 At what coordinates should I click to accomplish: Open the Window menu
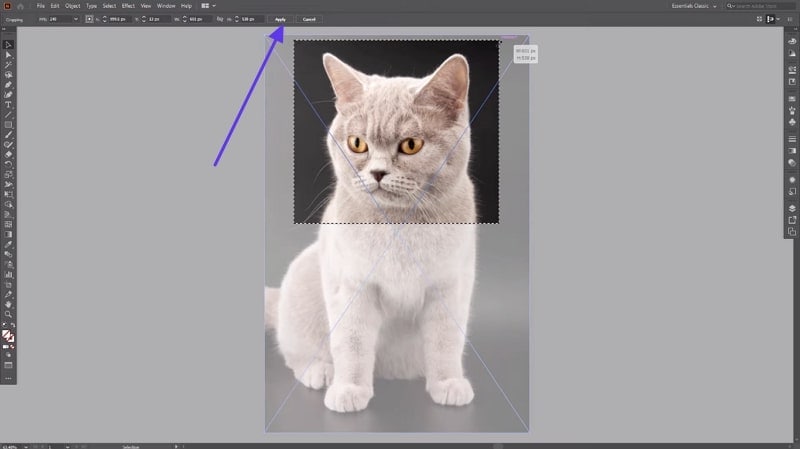166,6
